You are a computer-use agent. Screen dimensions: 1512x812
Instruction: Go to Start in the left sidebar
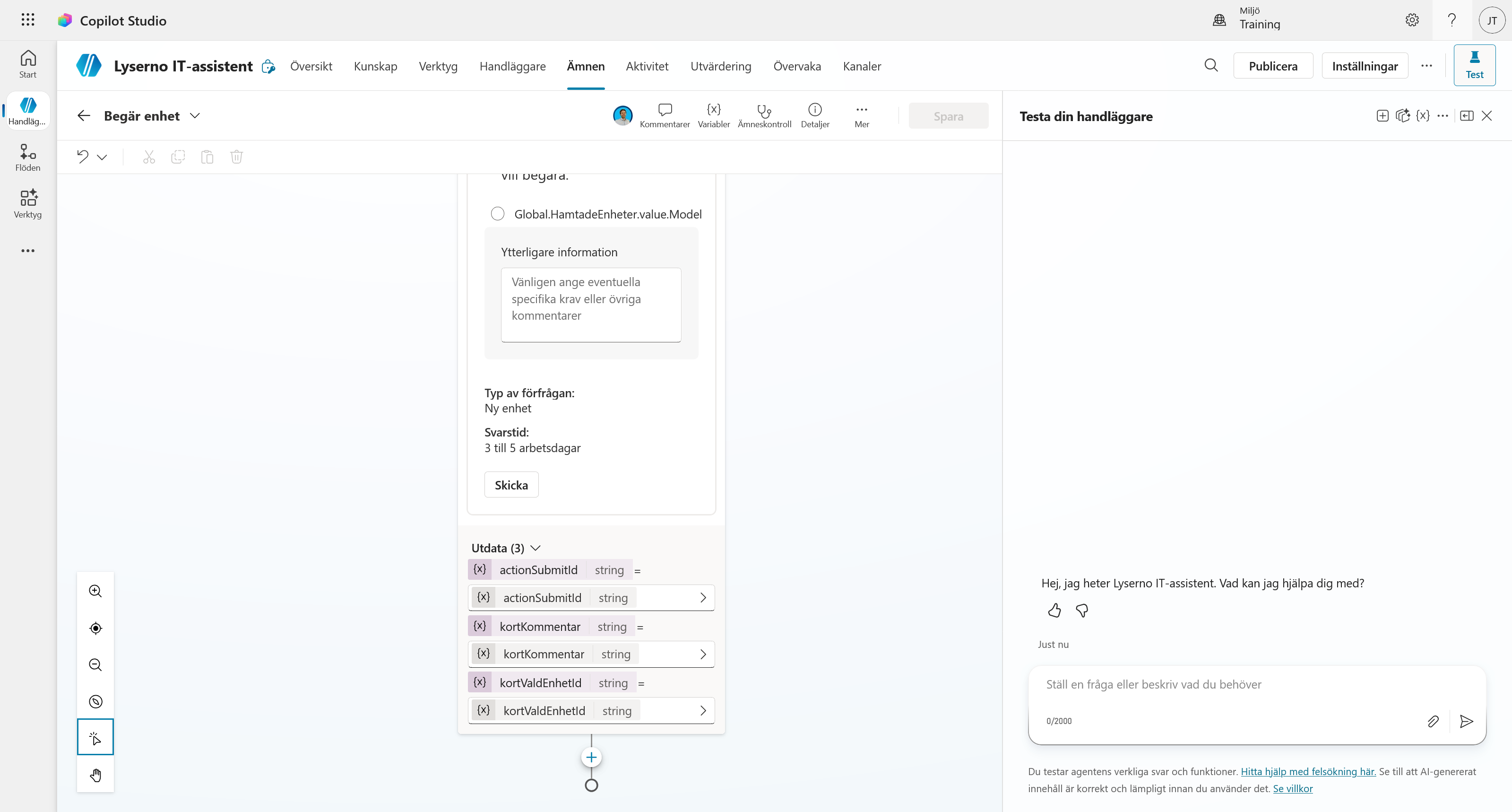[x=27, y=64]
